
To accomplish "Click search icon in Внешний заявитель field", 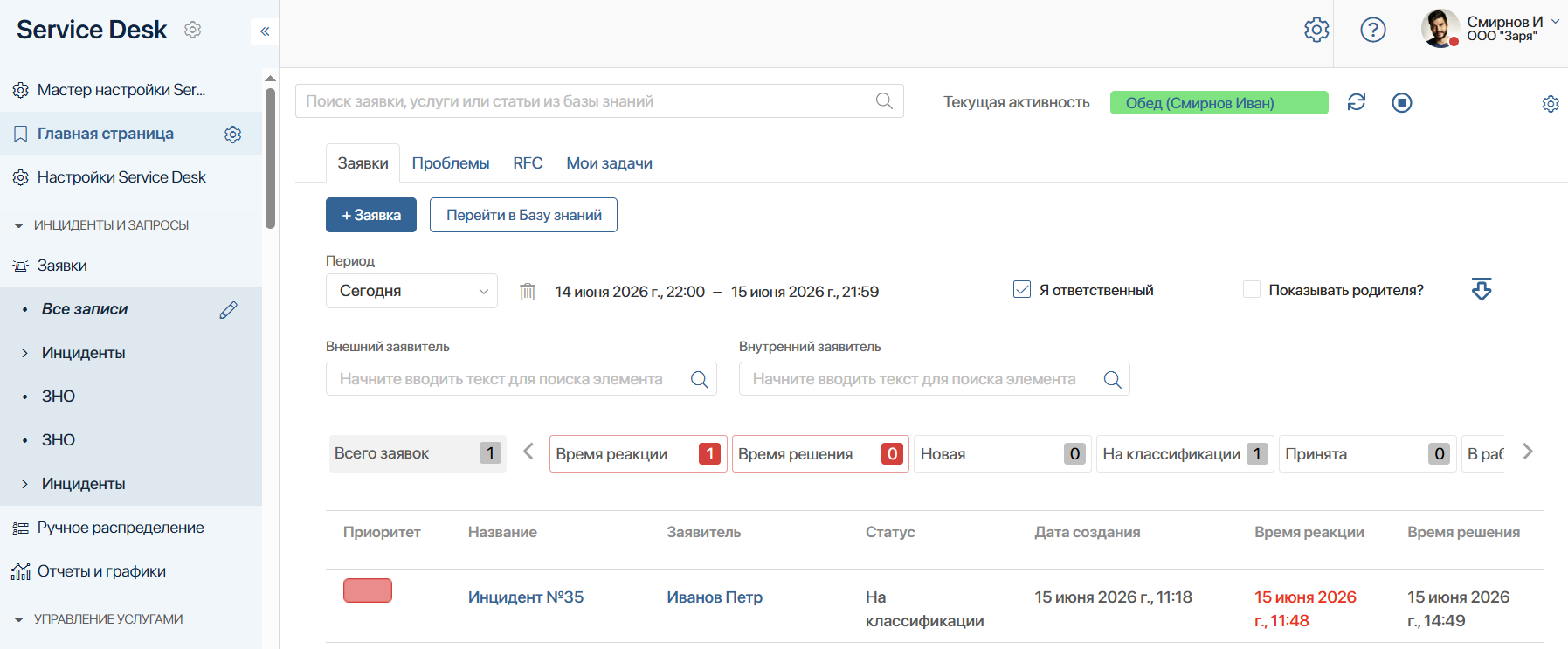I will point(700,379).
